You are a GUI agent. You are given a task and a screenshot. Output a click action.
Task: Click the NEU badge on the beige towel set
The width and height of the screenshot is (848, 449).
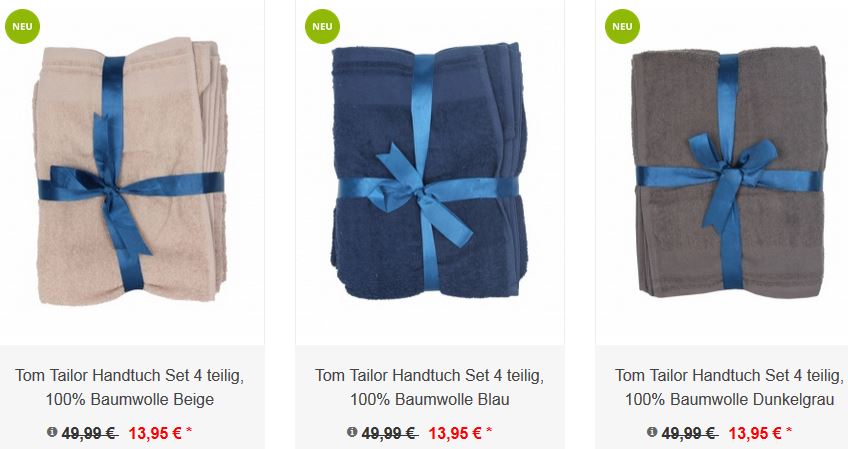click(22, 27)
